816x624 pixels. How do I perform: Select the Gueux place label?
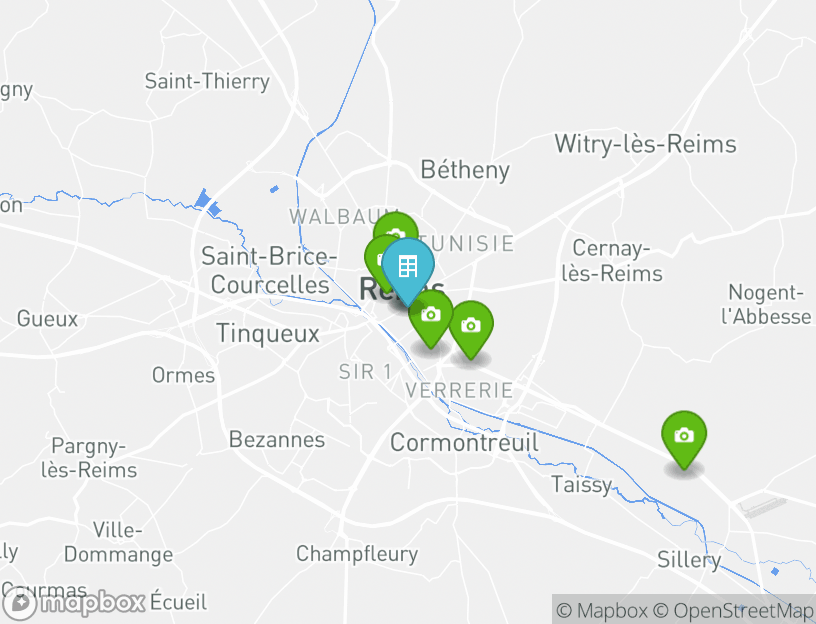pos(47,319)
